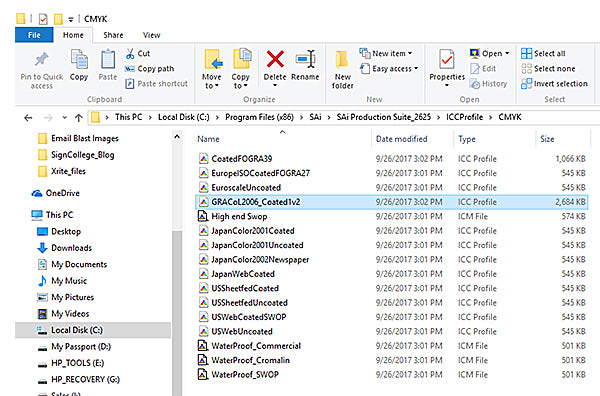Click This PC in the address breadcrumb
Screen dimensions: 600x396
click(x=129, y=117)
